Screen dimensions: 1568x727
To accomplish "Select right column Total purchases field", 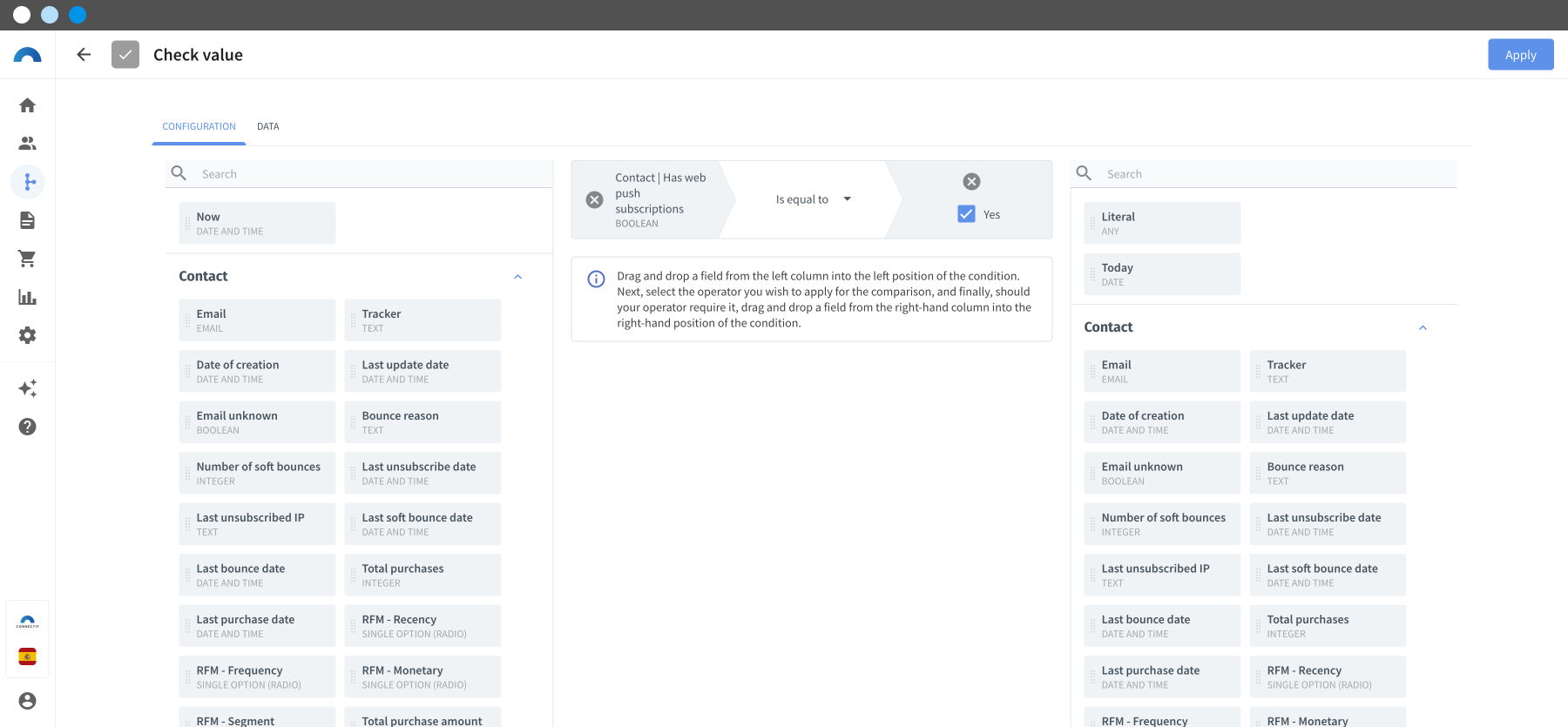I will (x=1328, y=626).
